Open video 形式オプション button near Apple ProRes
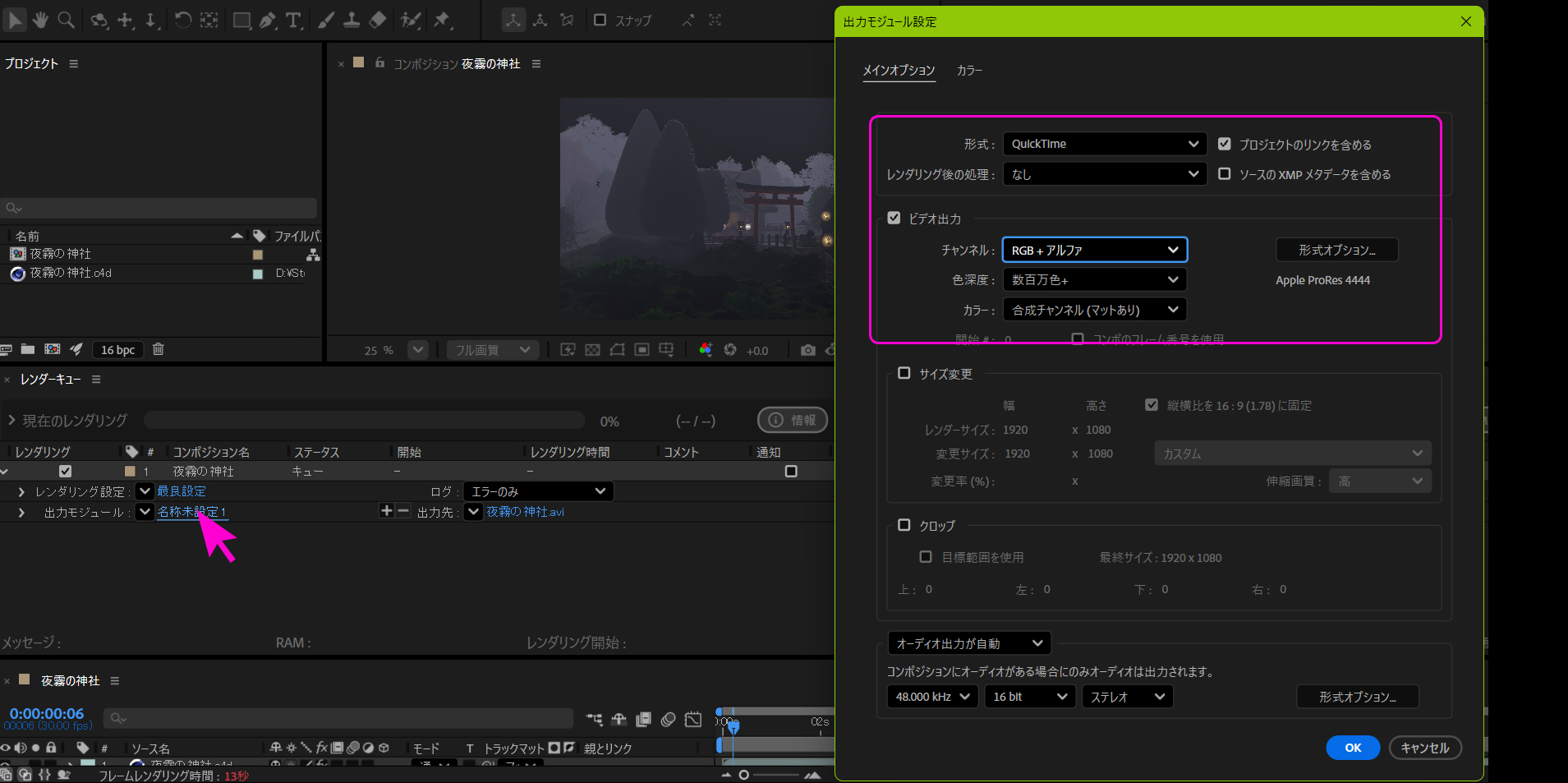1568x783 pixels. [1336, 250]
